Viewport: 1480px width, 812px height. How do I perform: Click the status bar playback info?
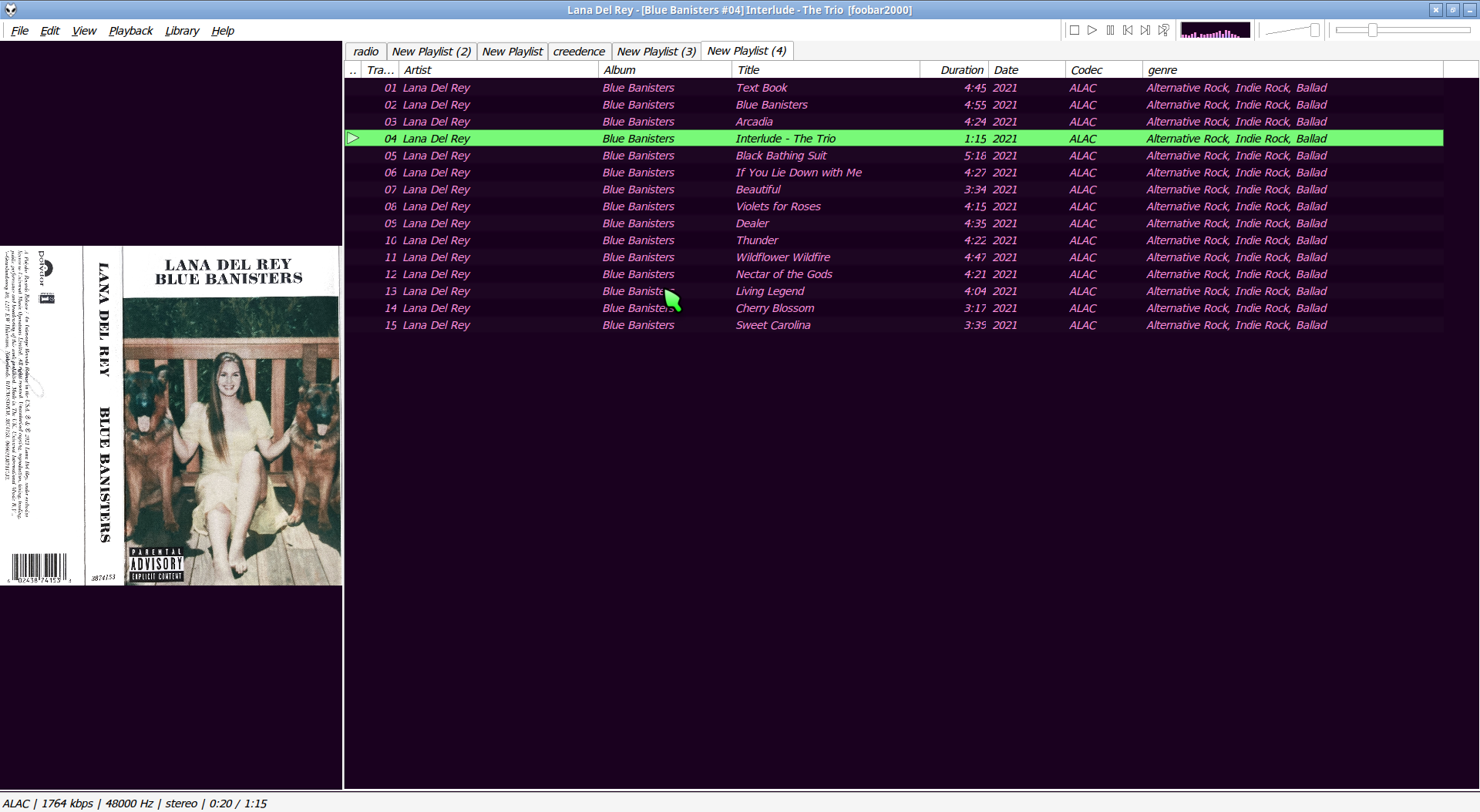click(x=135, y=804)
